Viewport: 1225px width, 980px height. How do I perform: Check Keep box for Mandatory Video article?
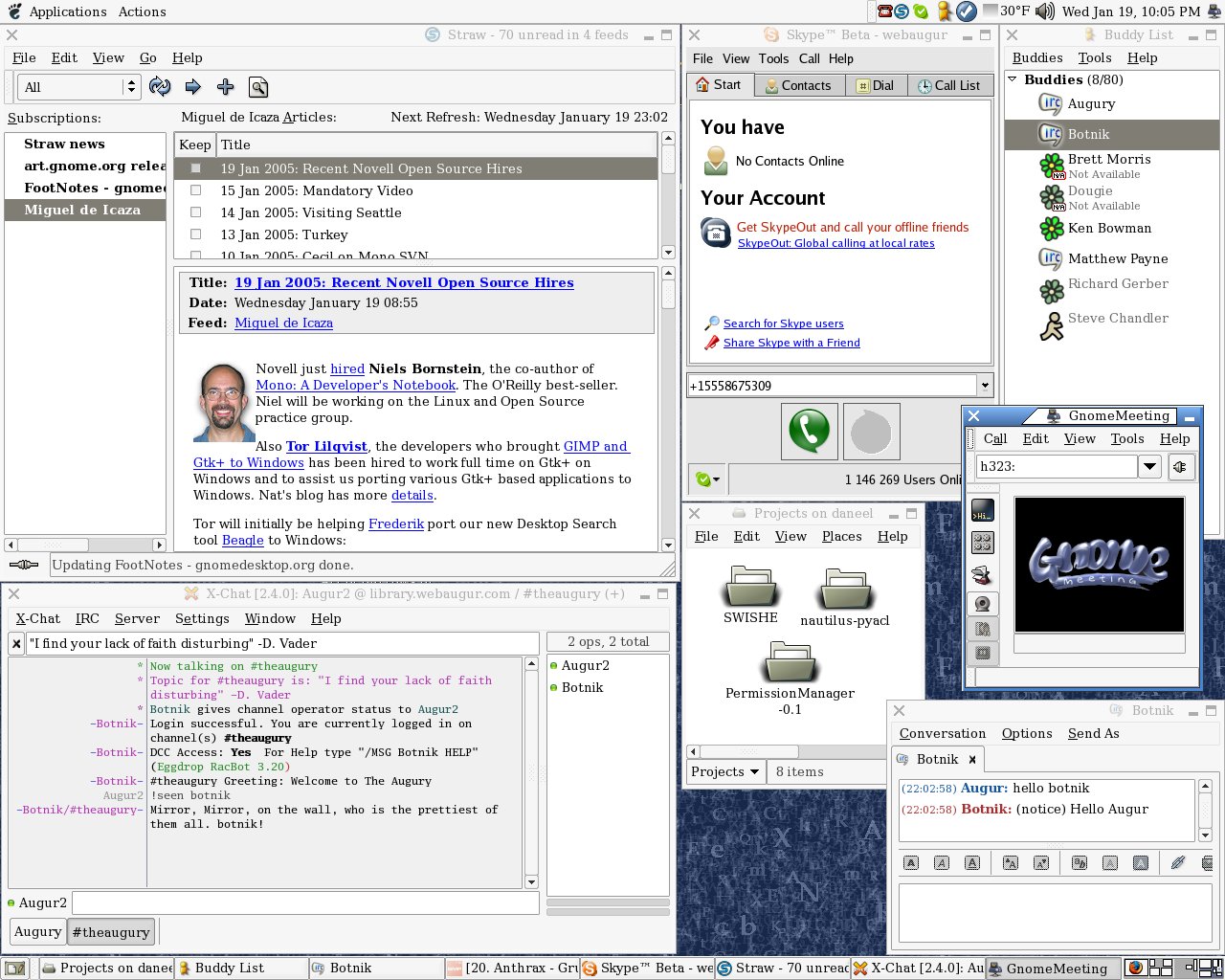click(x=196, y=190)
